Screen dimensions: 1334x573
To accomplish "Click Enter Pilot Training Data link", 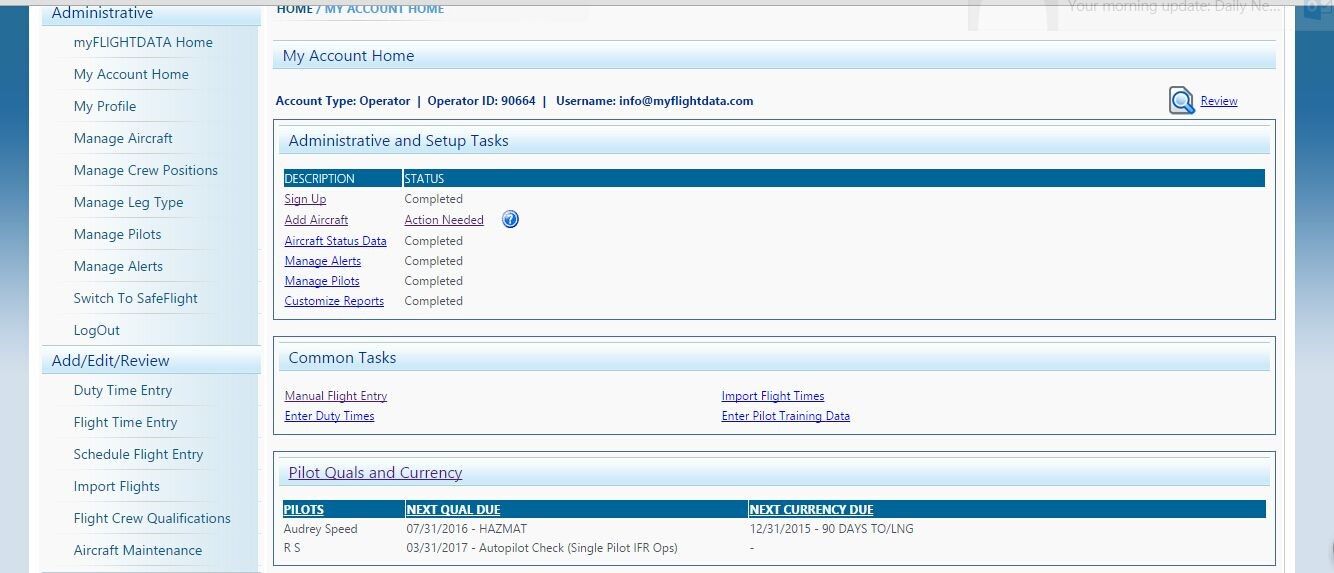I will (x=786, y=416).
